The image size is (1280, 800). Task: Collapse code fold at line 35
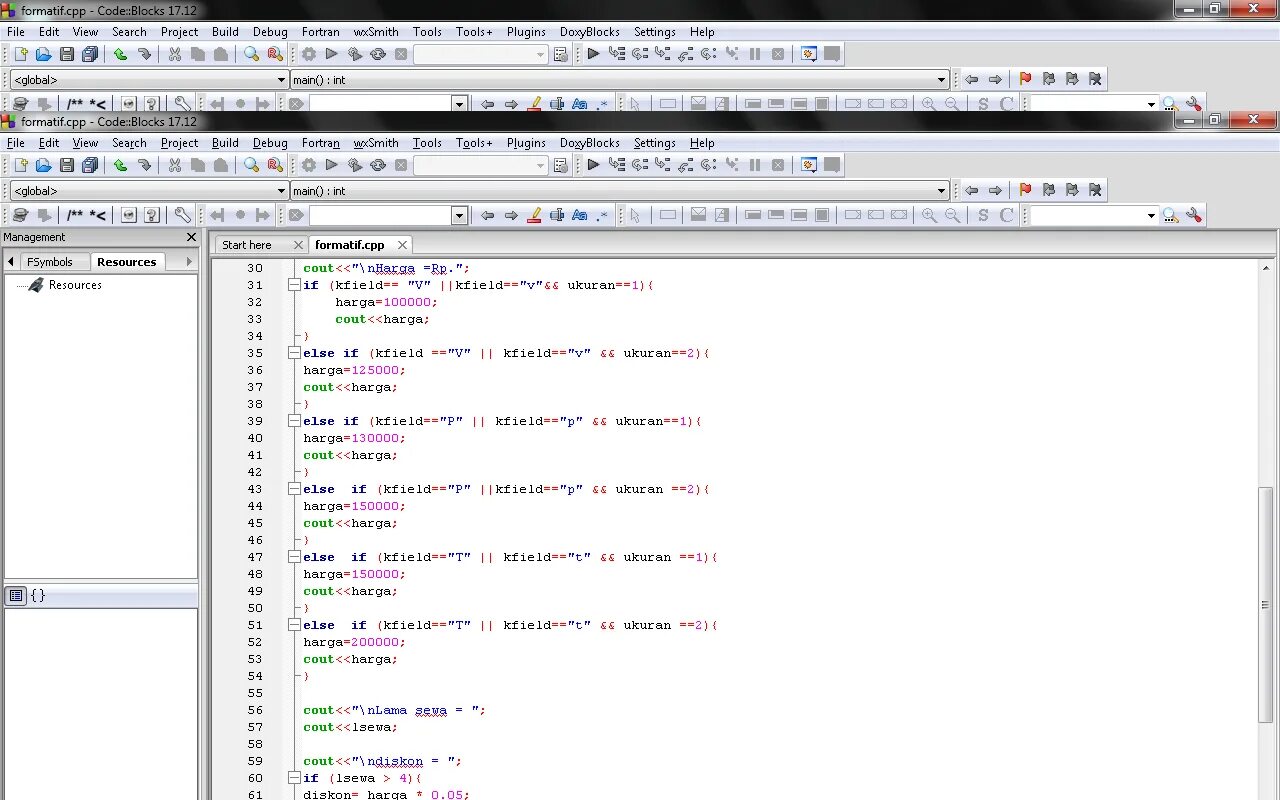click(x=294, y=353)
